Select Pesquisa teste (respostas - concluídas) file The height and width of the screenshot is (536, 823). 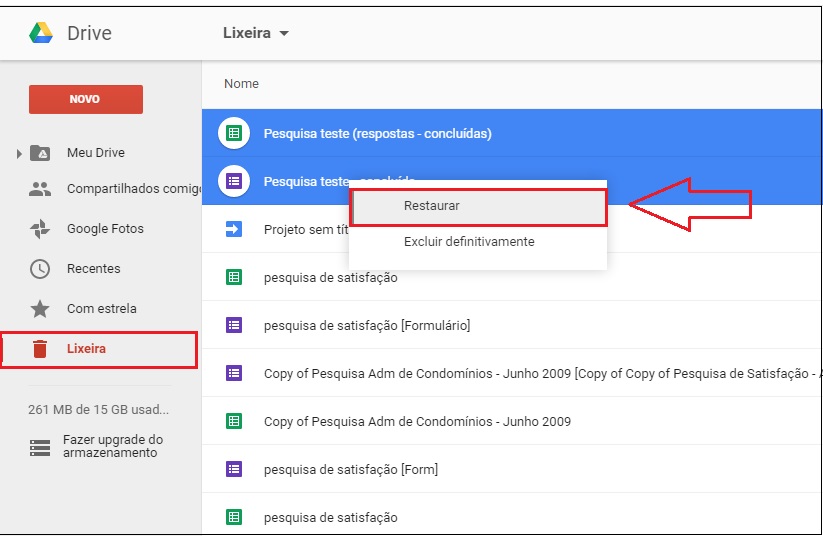coord(377,133)
